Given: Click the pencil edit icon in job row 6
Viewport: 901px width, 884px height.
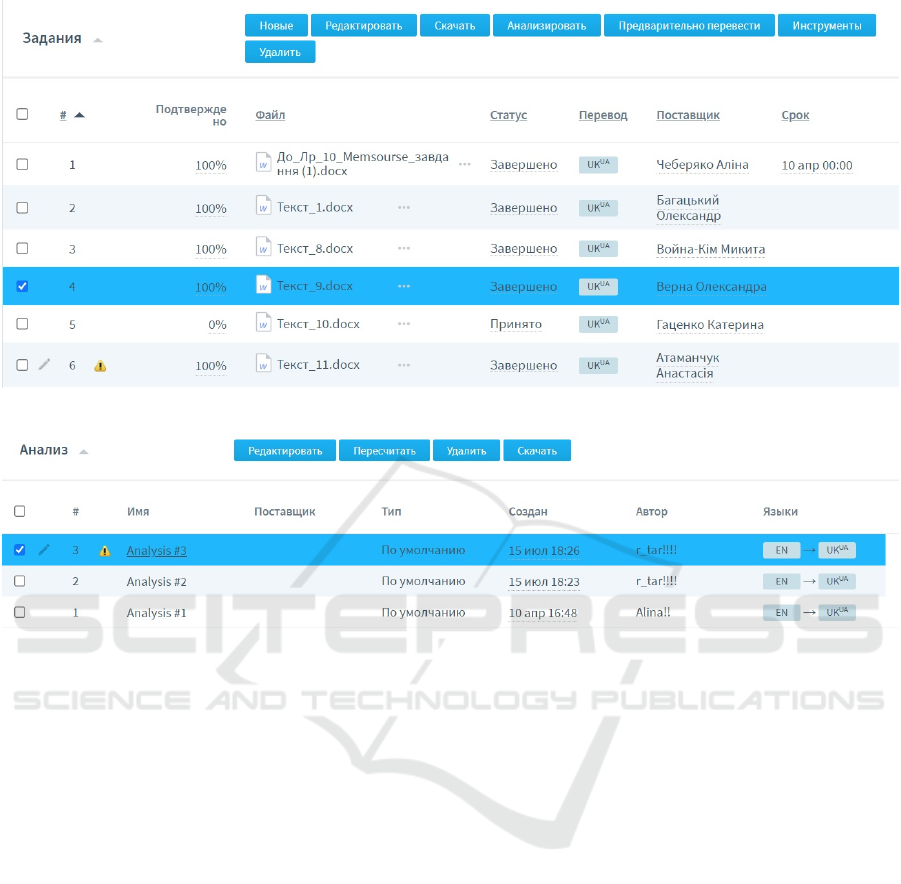Looking at the screenshot, I should (x=44, y=365).
